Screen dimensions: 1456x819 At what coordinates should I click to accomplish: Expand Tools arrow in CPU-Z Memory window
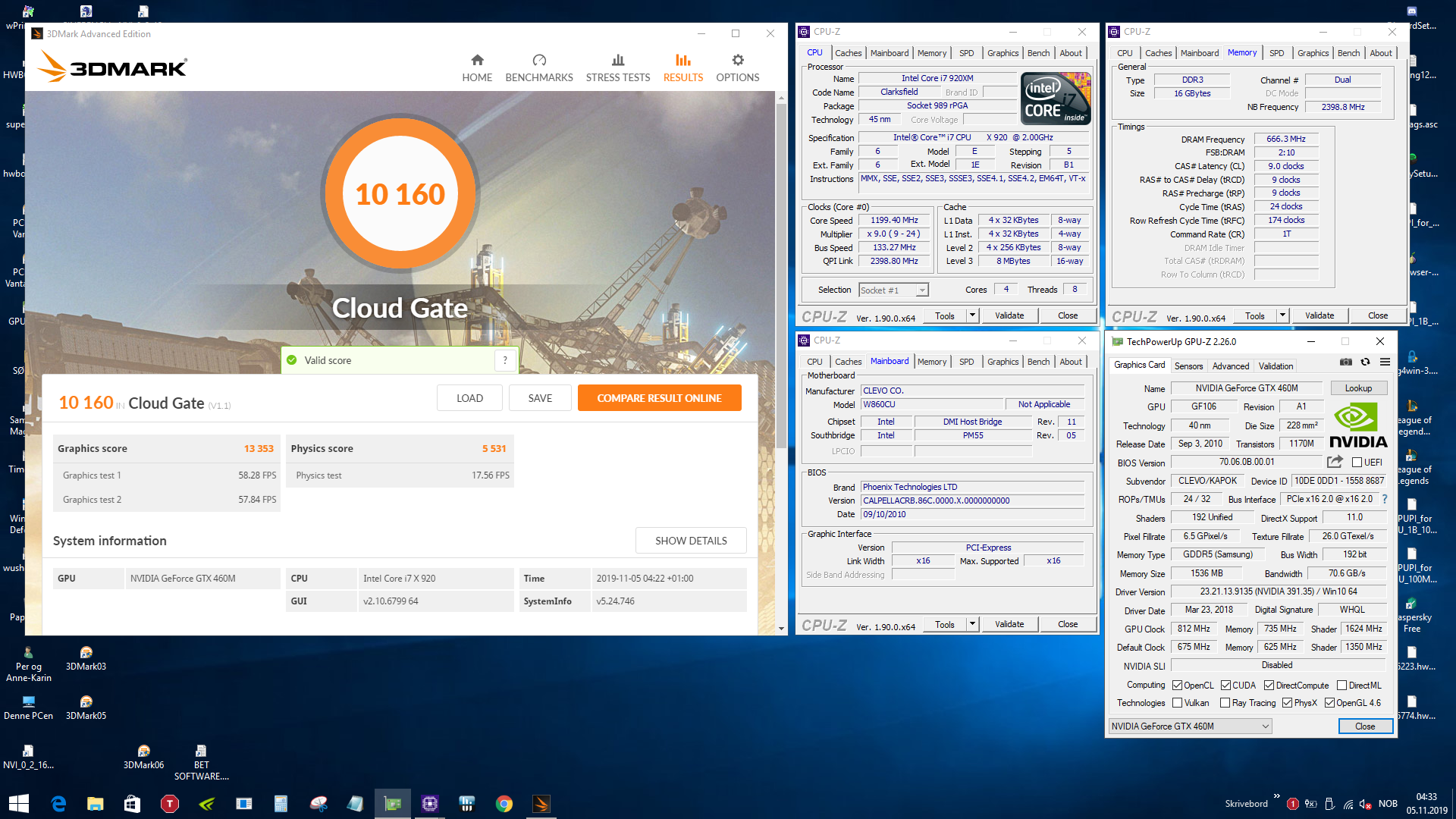coord(1282,315)
